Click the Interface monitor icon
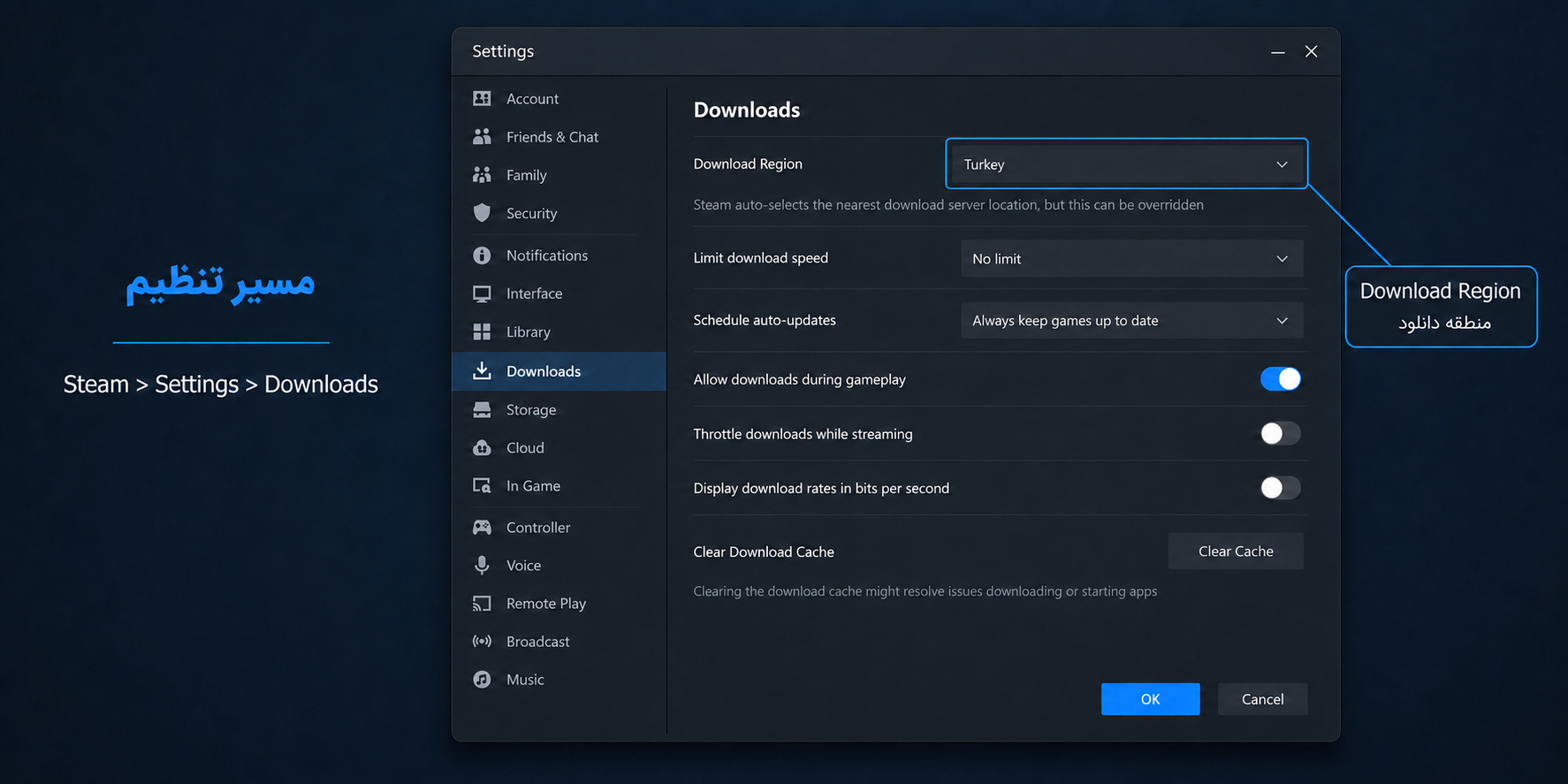Viewport: 1568px width, 784px height. [x=482, y=293]
